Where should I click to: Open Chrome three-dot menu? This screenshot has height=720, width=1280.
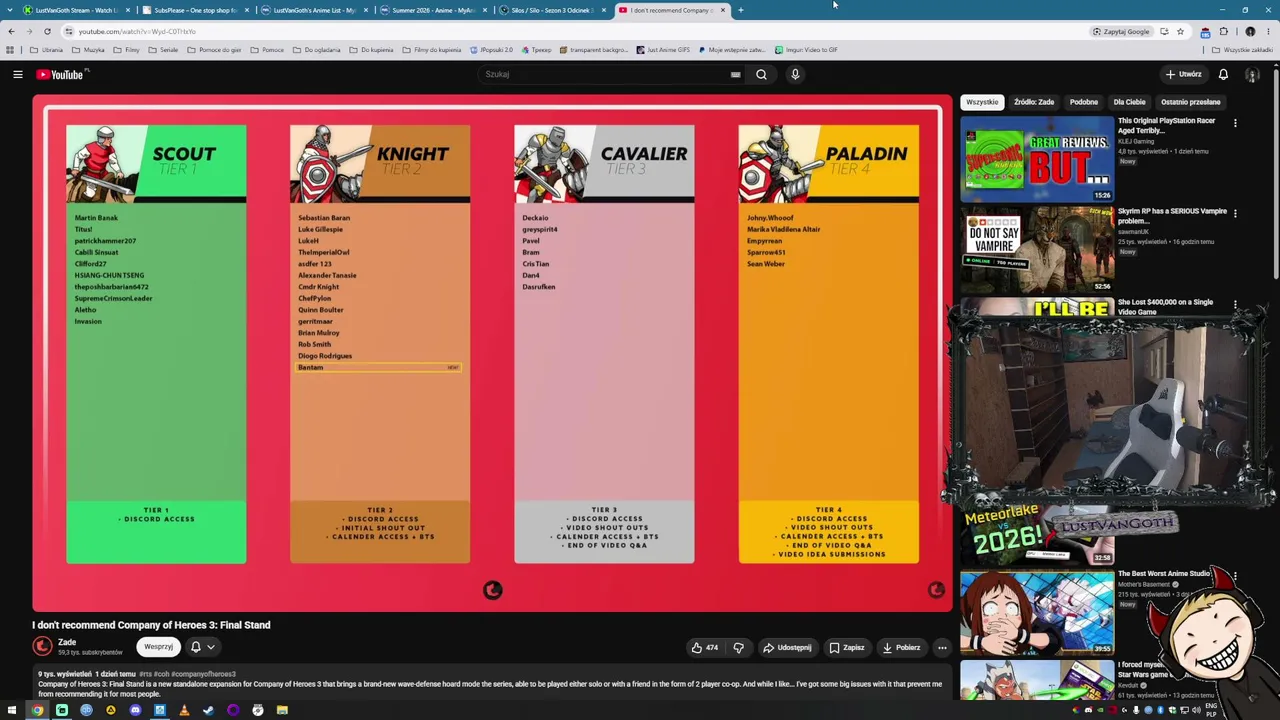[1269, 31]
